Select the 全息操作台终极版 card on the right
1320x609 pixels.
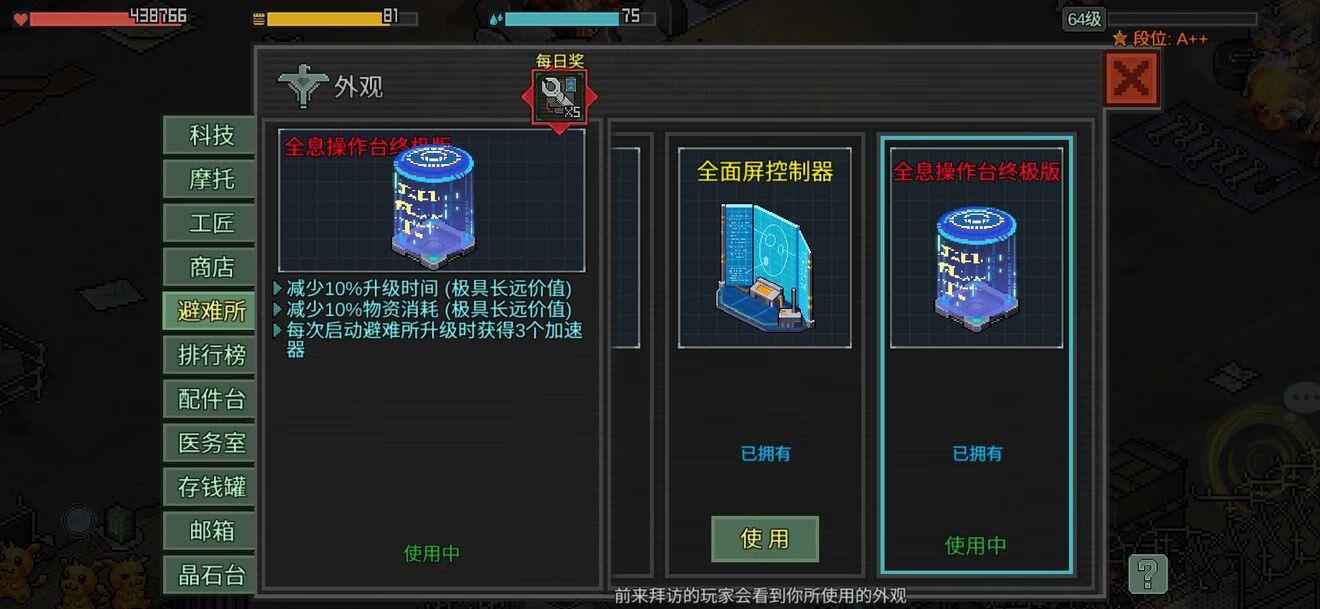tap(976, 355)
